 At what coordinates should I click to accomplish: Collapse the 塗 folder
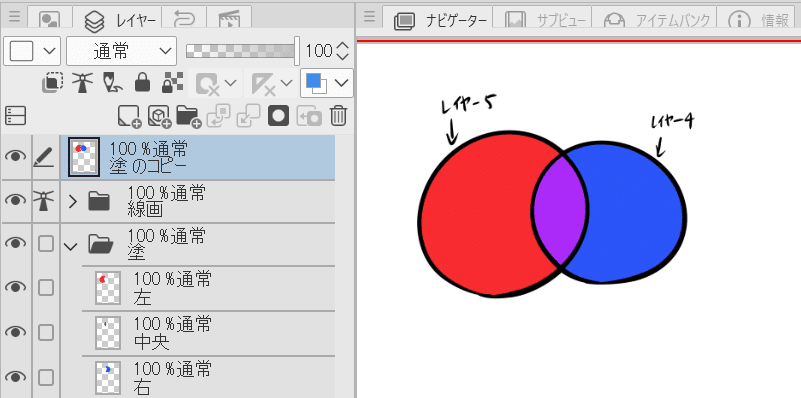pyautogui.click(x=71, y=246)
